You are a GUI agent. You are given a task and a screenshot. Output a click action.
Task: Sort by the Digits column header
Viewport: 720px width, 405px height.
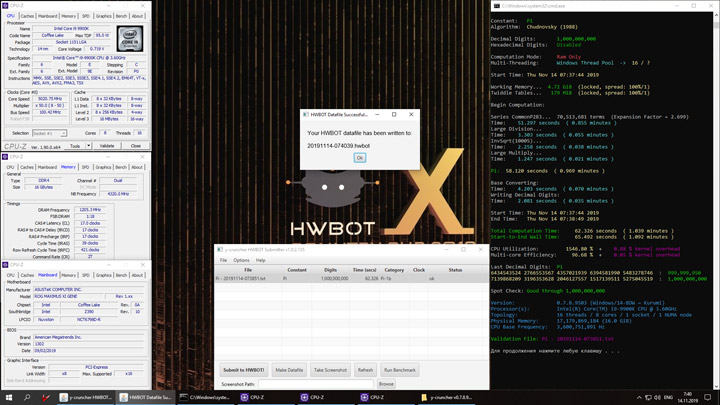click(x=330, y=270)
